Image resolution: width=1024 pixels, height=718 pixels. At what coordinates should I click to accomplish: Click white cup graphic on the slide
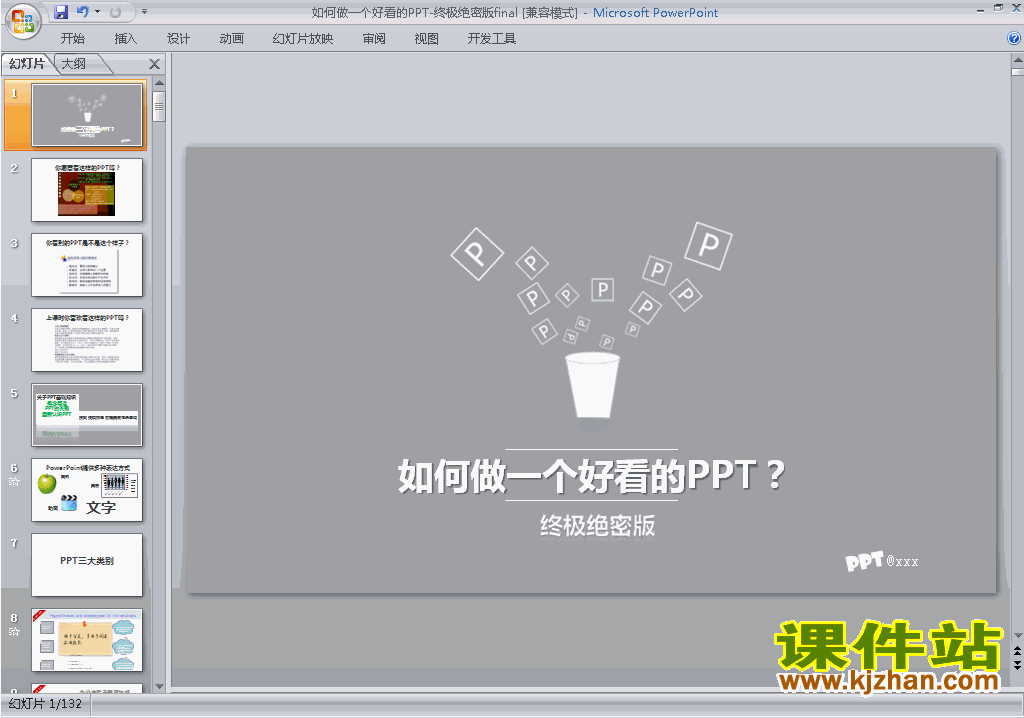click(x=592, y=385)
